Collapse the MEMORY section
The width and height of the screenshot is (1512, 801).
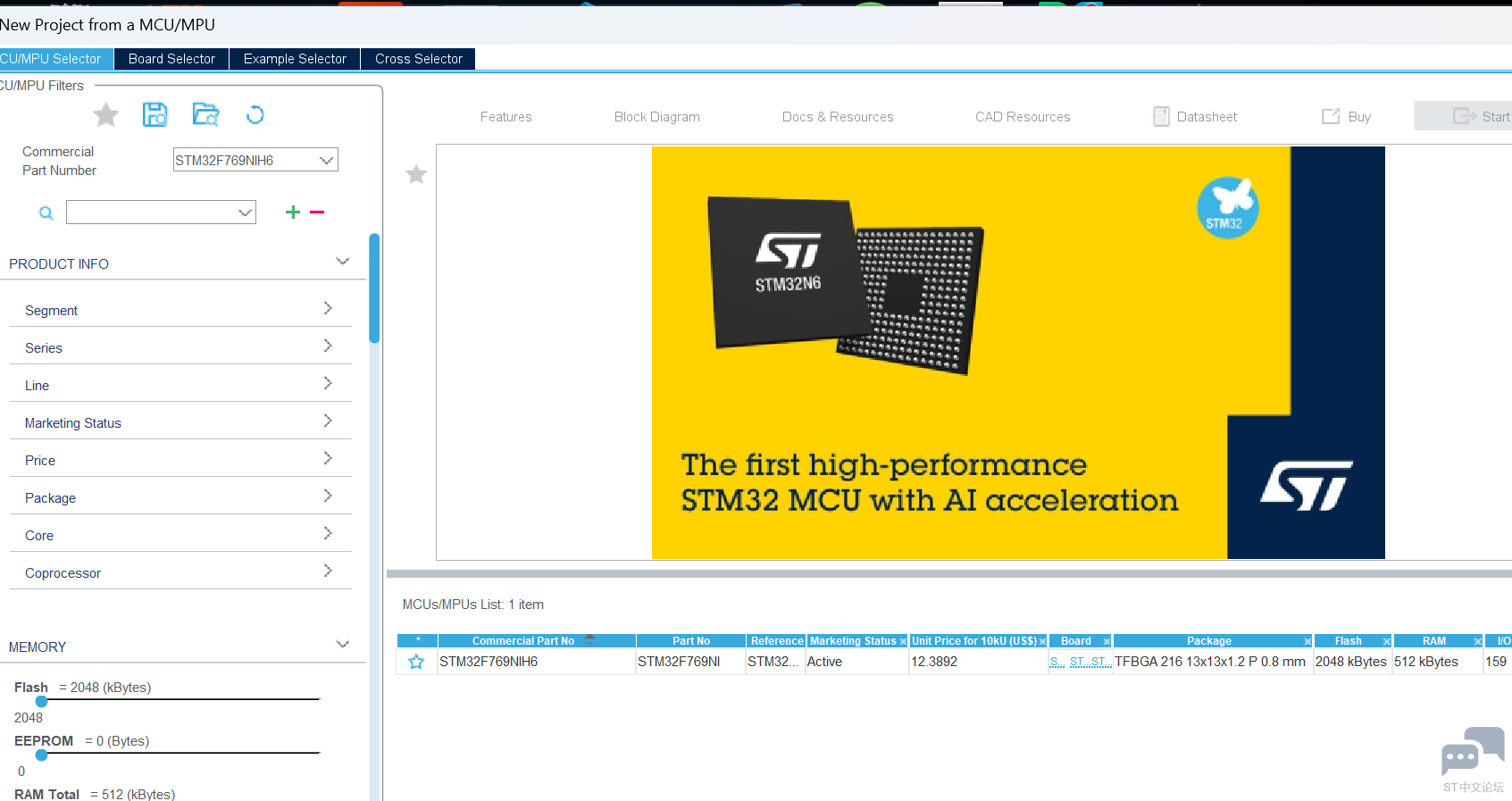tap(342, 645)
